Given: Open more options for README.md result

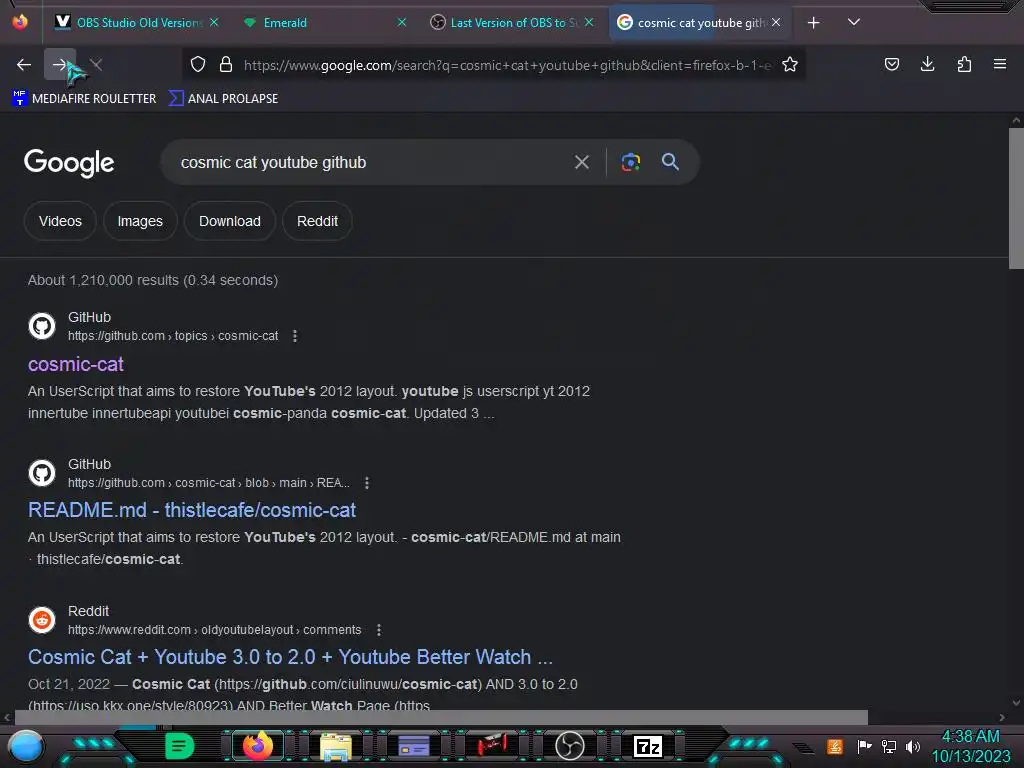Looking at the screenshot, I should [x=367, y=483].
